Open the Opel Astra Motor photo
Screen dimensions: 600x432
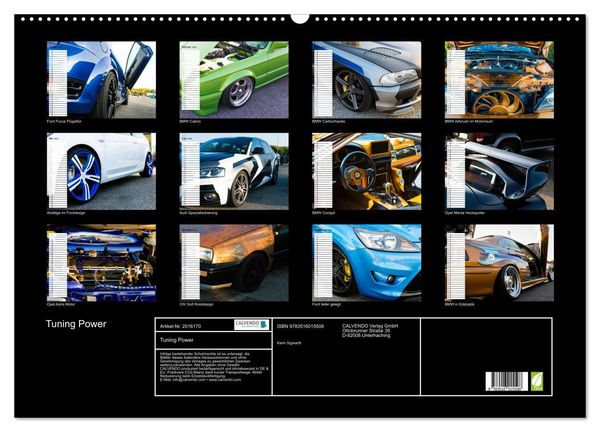(x=101, y=263)
